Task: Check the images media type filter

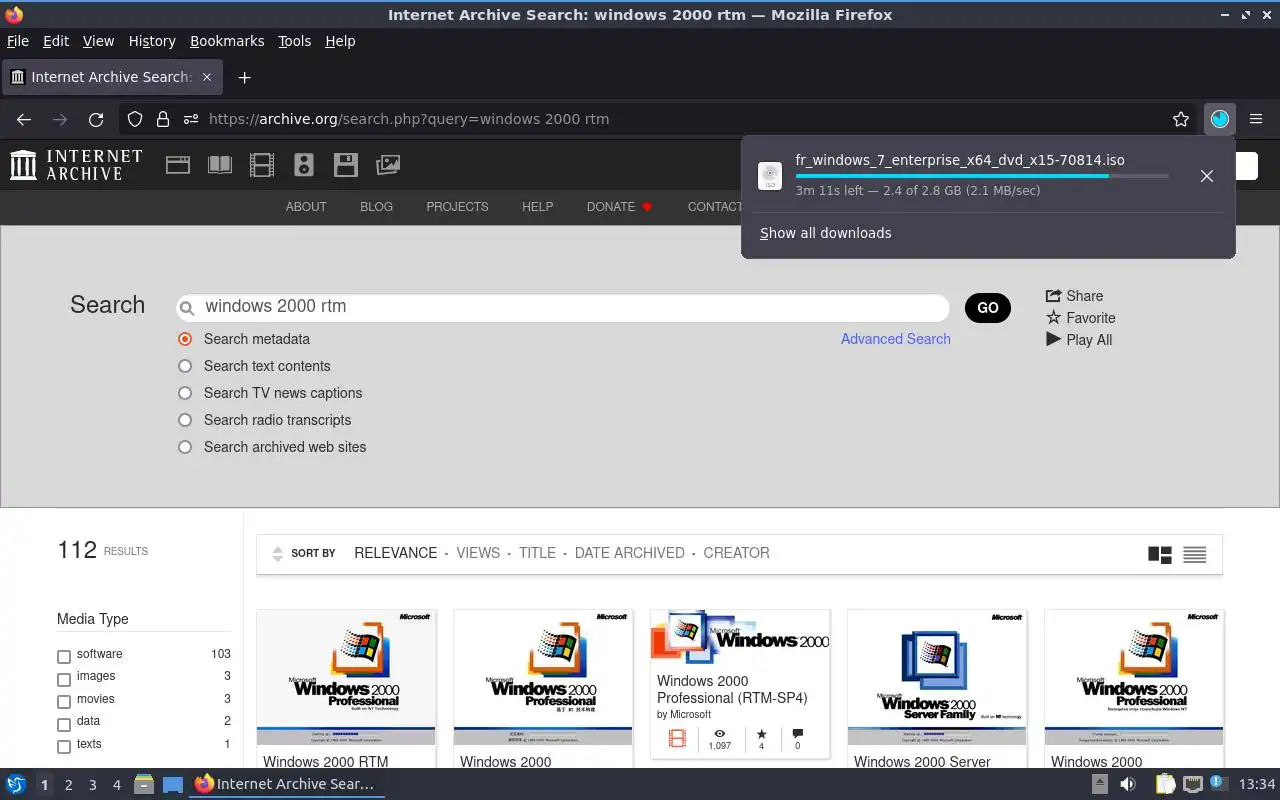Action: [x=64, y=680]
